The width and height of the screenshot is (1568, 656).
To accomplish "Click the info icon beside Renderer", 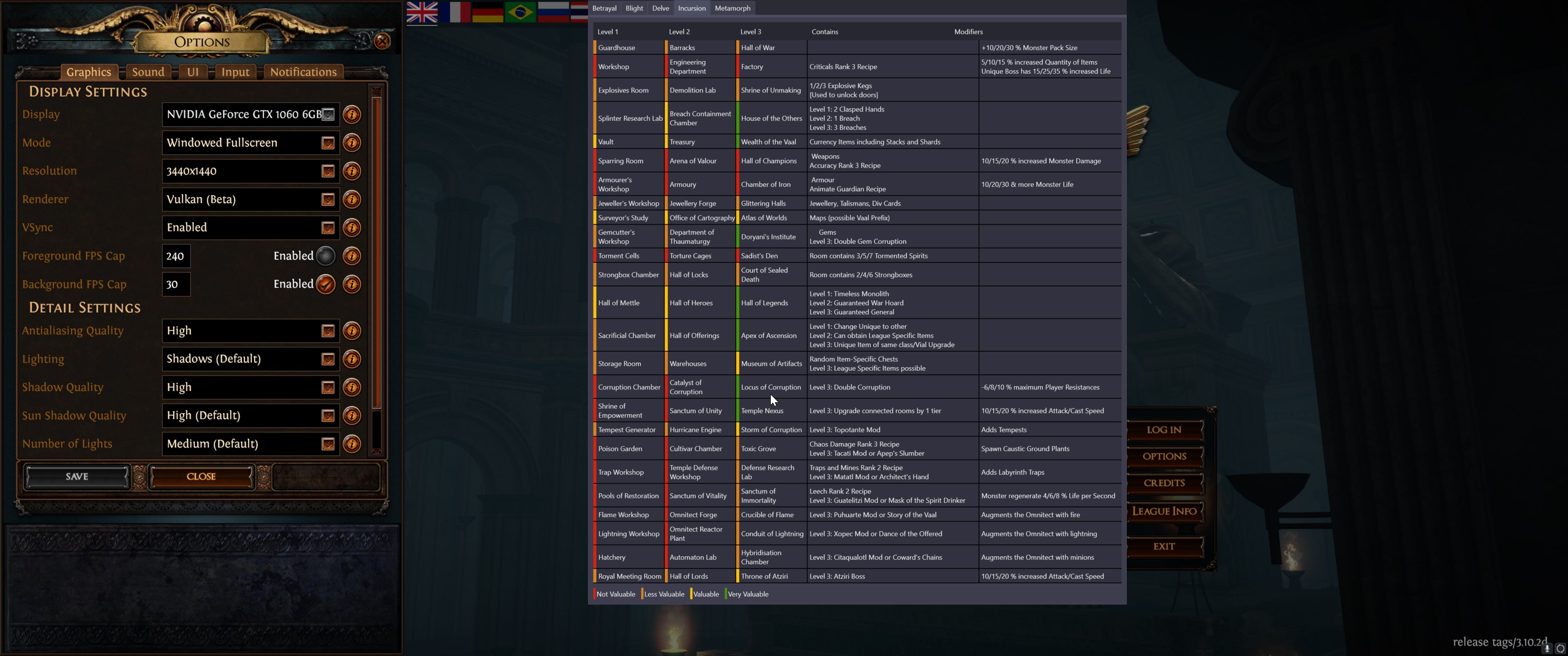I will pyautogui.click(x=352, y=200).
